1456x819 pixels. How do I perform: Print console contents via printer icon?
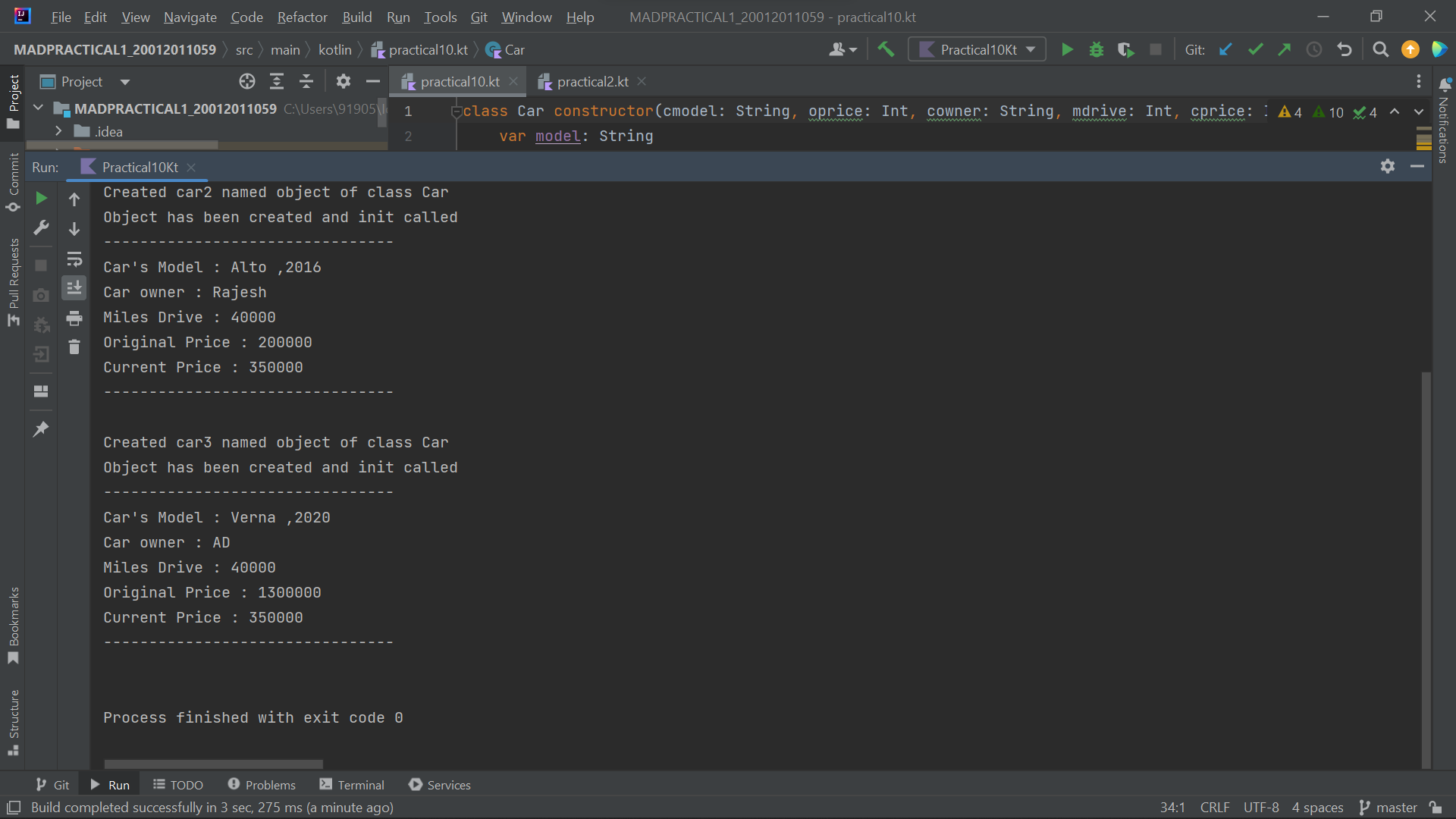click(74, 318)
